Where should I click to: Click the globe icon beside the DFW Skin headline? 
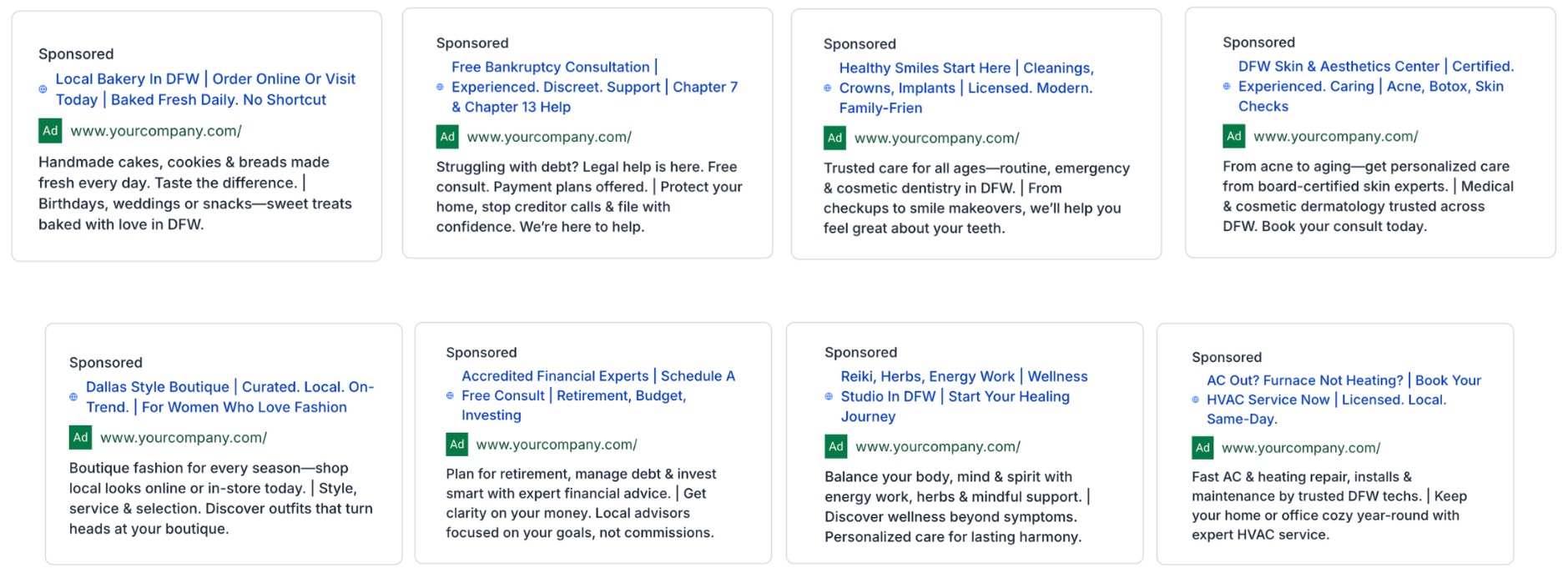coord(1226,86)
